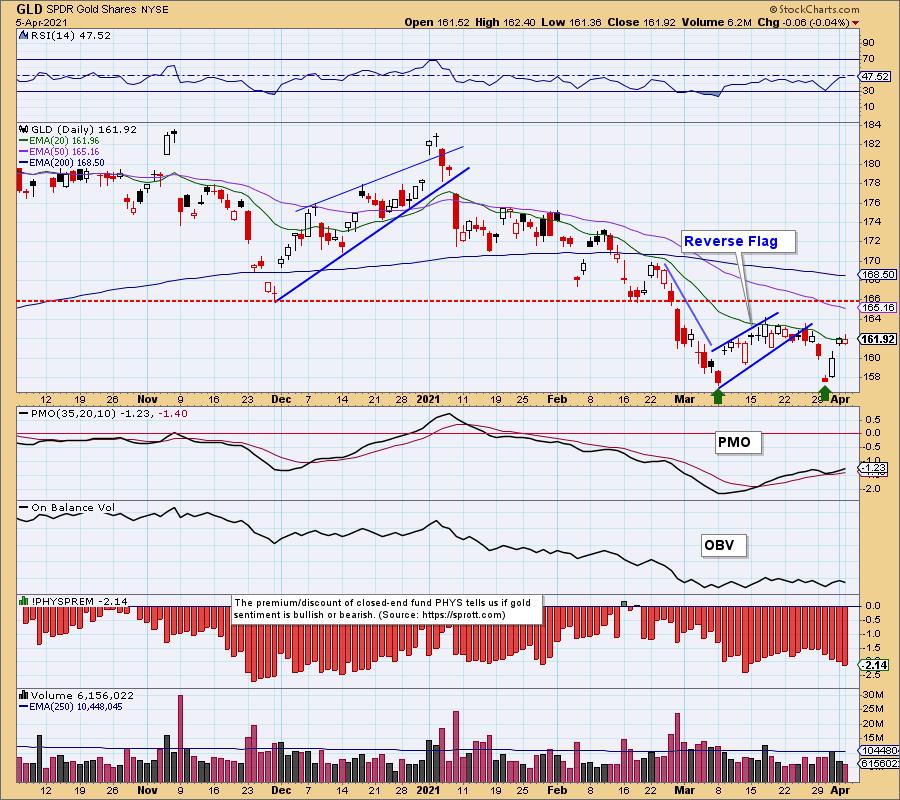Screen dimensions: 900x800
Task: Click the Mar label on price panel axis
Action: pos(684,399)
